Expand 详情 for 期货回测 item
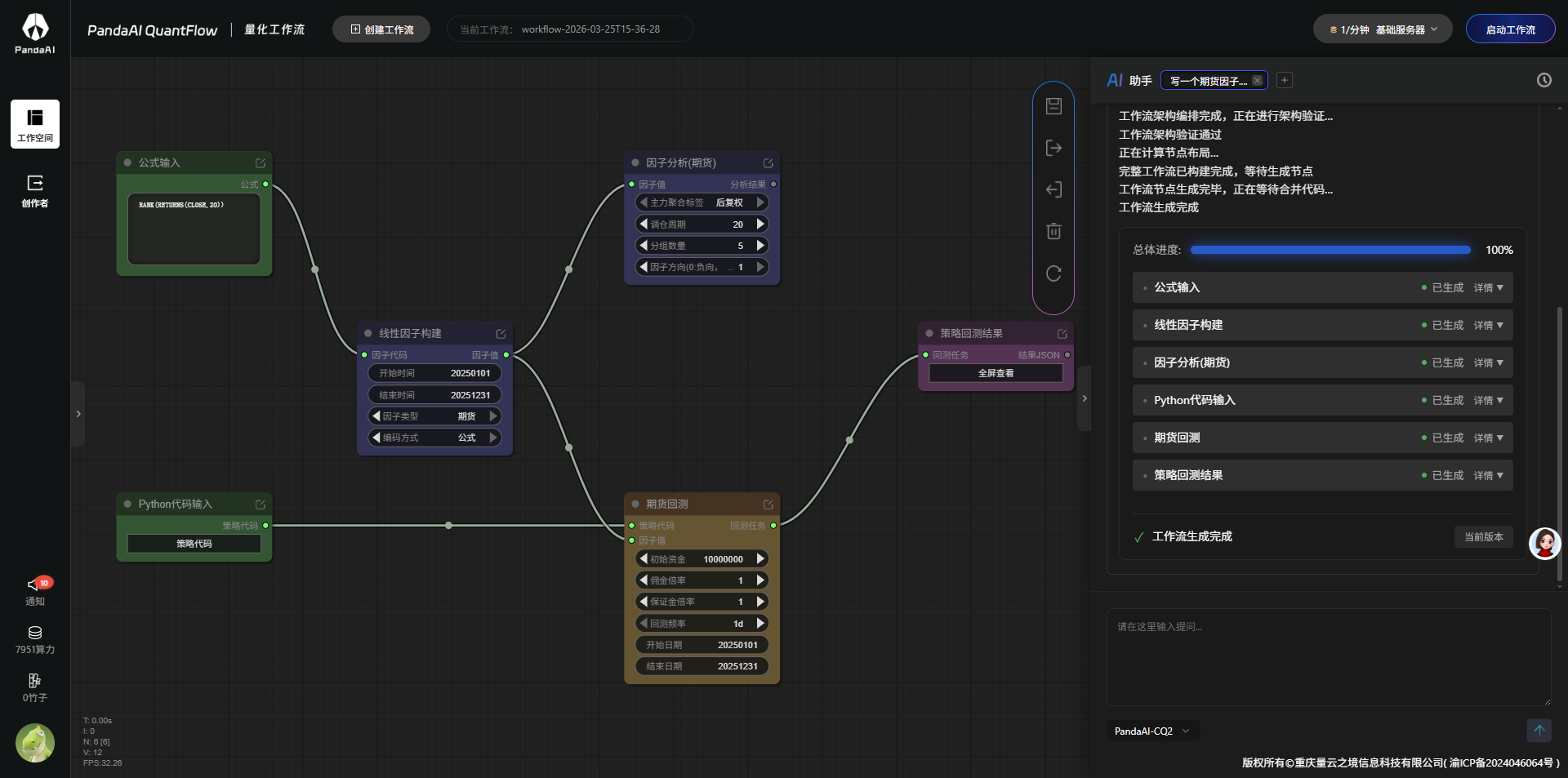 [1488, 438]
